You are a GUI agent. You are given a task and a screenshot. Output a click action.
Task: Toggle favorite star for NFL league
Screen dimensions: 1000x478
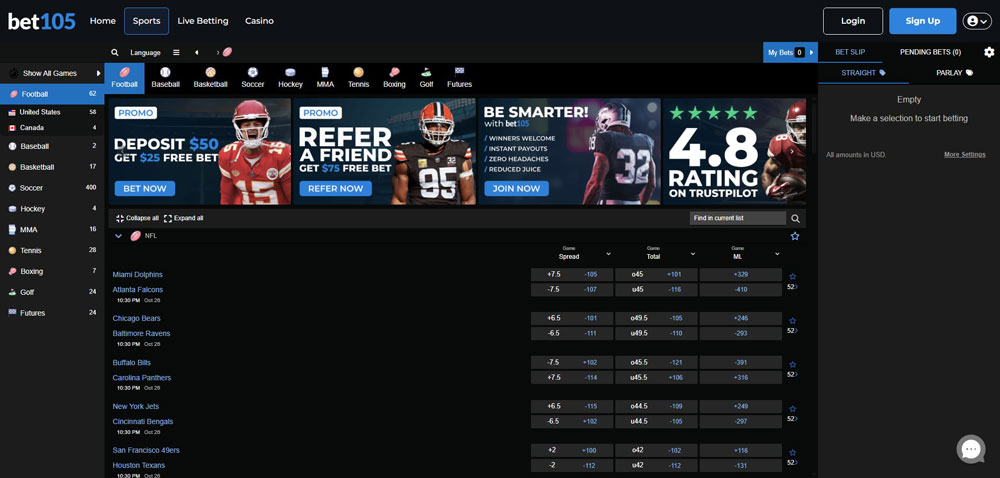point(795,236)
